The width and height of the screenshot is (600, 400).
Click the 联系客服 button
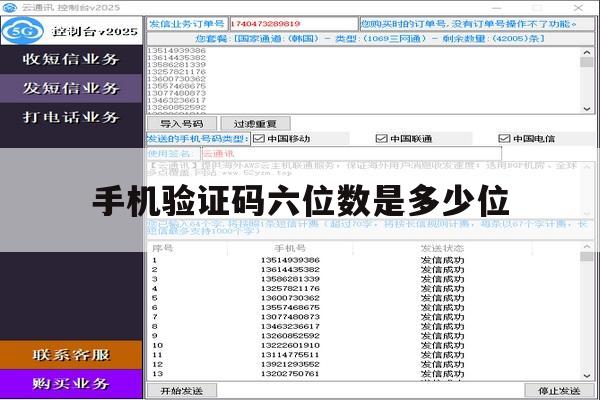point(71,355)
